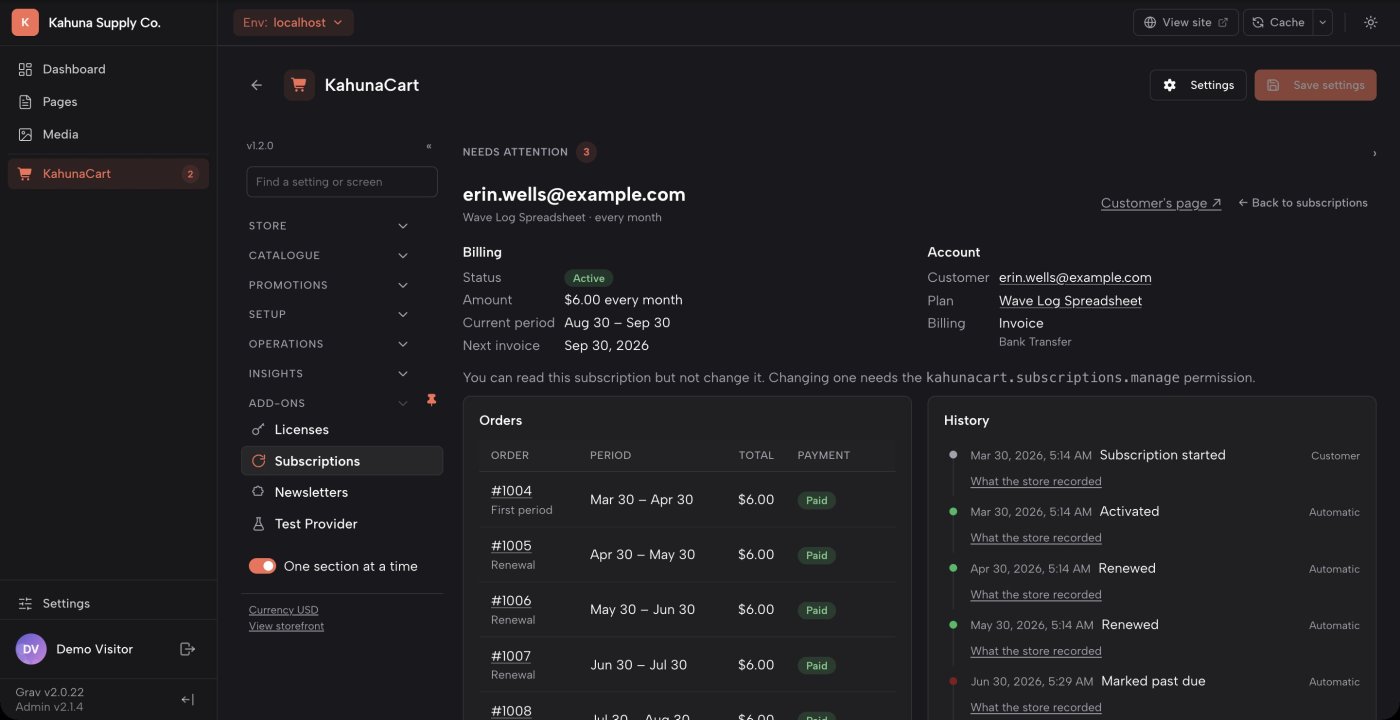Select the Licenses add-on item
The width and height of the screenshot is (1400, 720).
click(342, 430)
